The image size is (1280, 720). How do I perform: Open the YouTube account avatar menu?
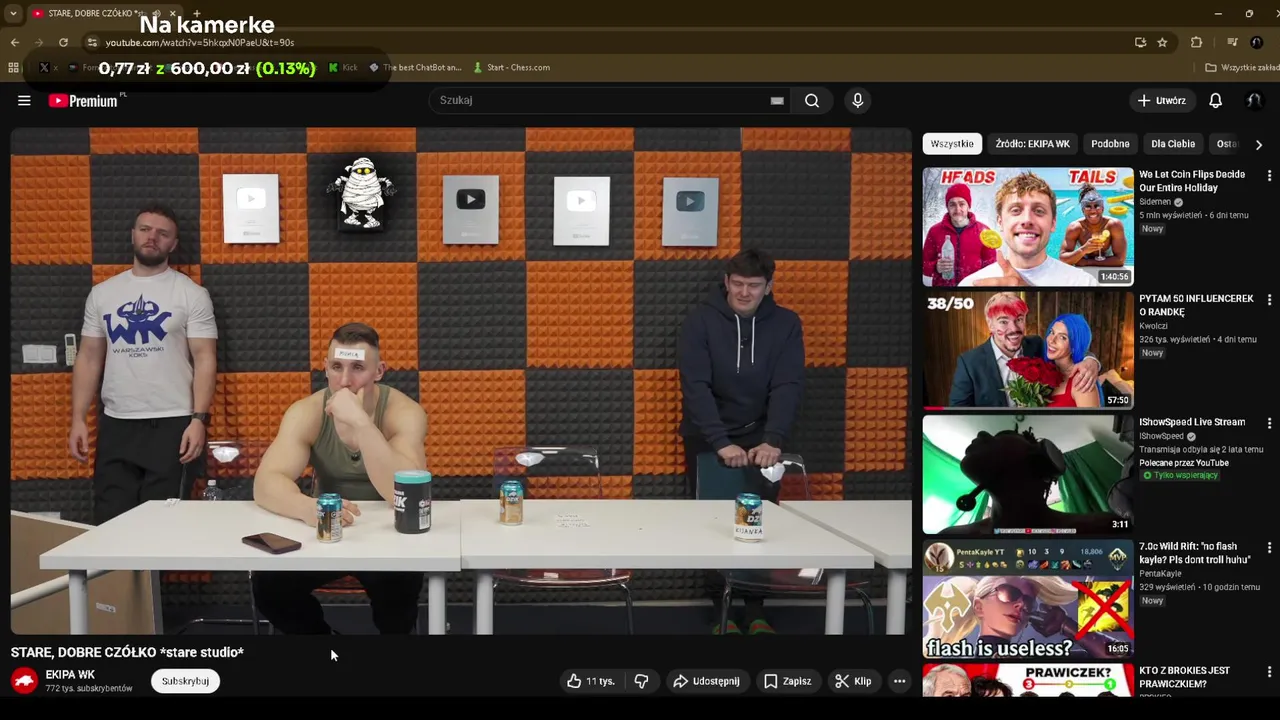(x=1253, y=100)
